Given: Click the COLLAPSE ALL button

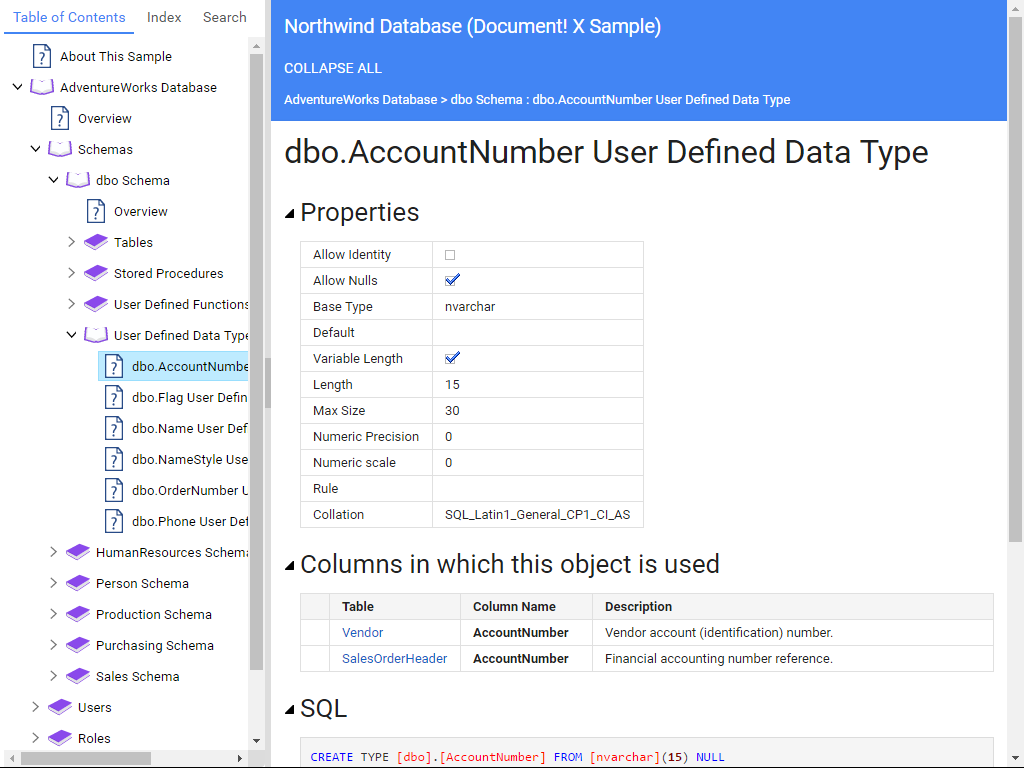Looking at the screenshot, I should (x=333, y=69).
